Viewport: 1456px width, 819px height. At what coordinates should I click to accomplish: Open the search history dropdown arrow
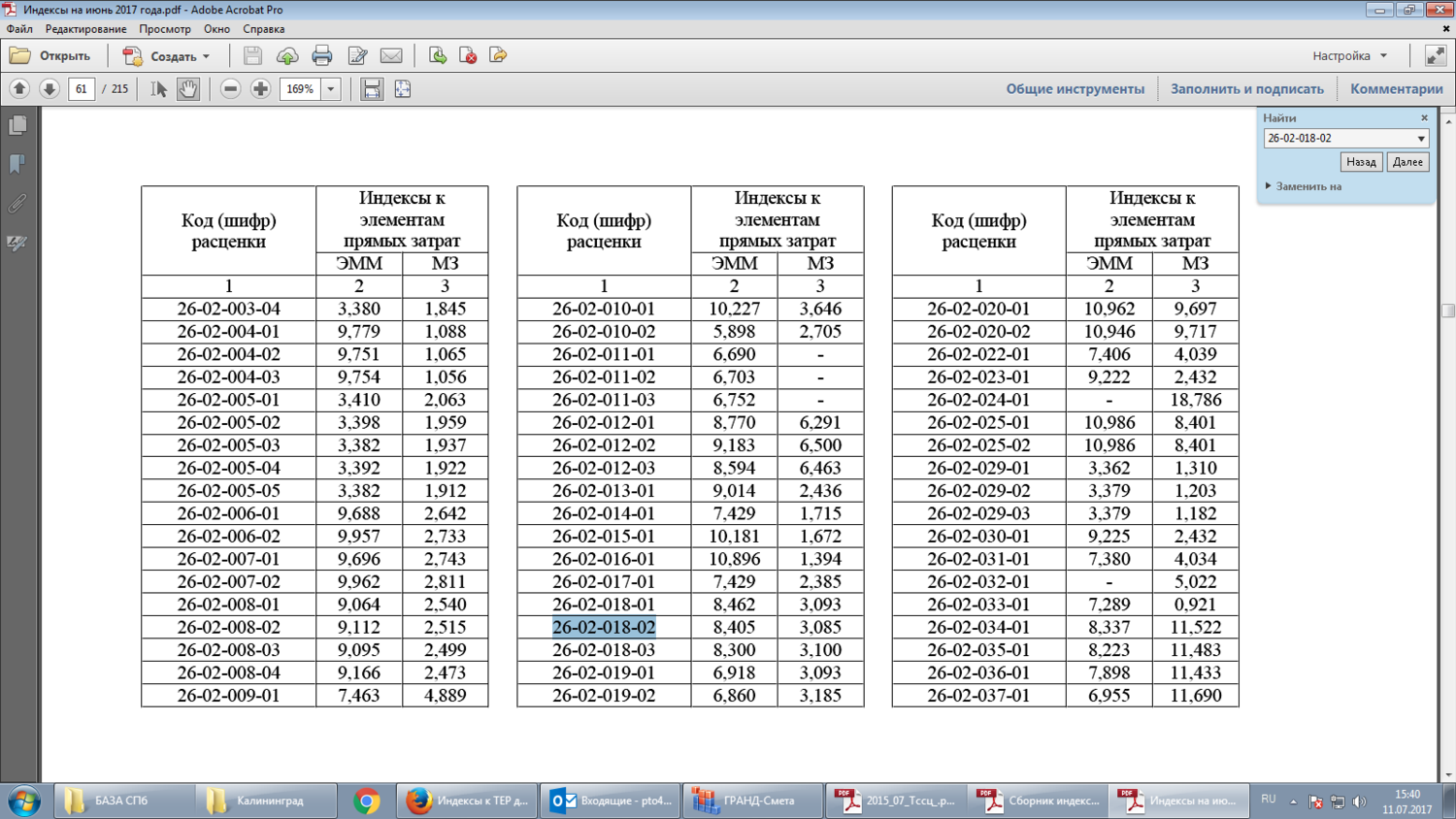click(1421, 139)
